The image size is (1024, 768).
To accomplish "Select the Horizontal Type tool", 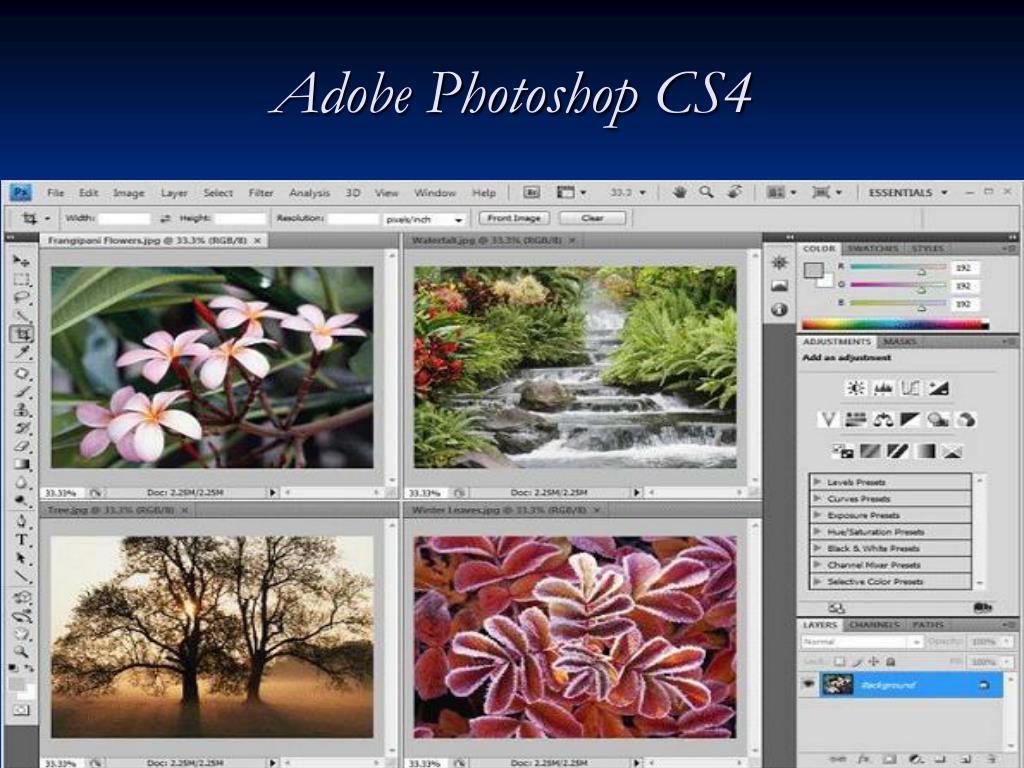I will tap(22, 540).
